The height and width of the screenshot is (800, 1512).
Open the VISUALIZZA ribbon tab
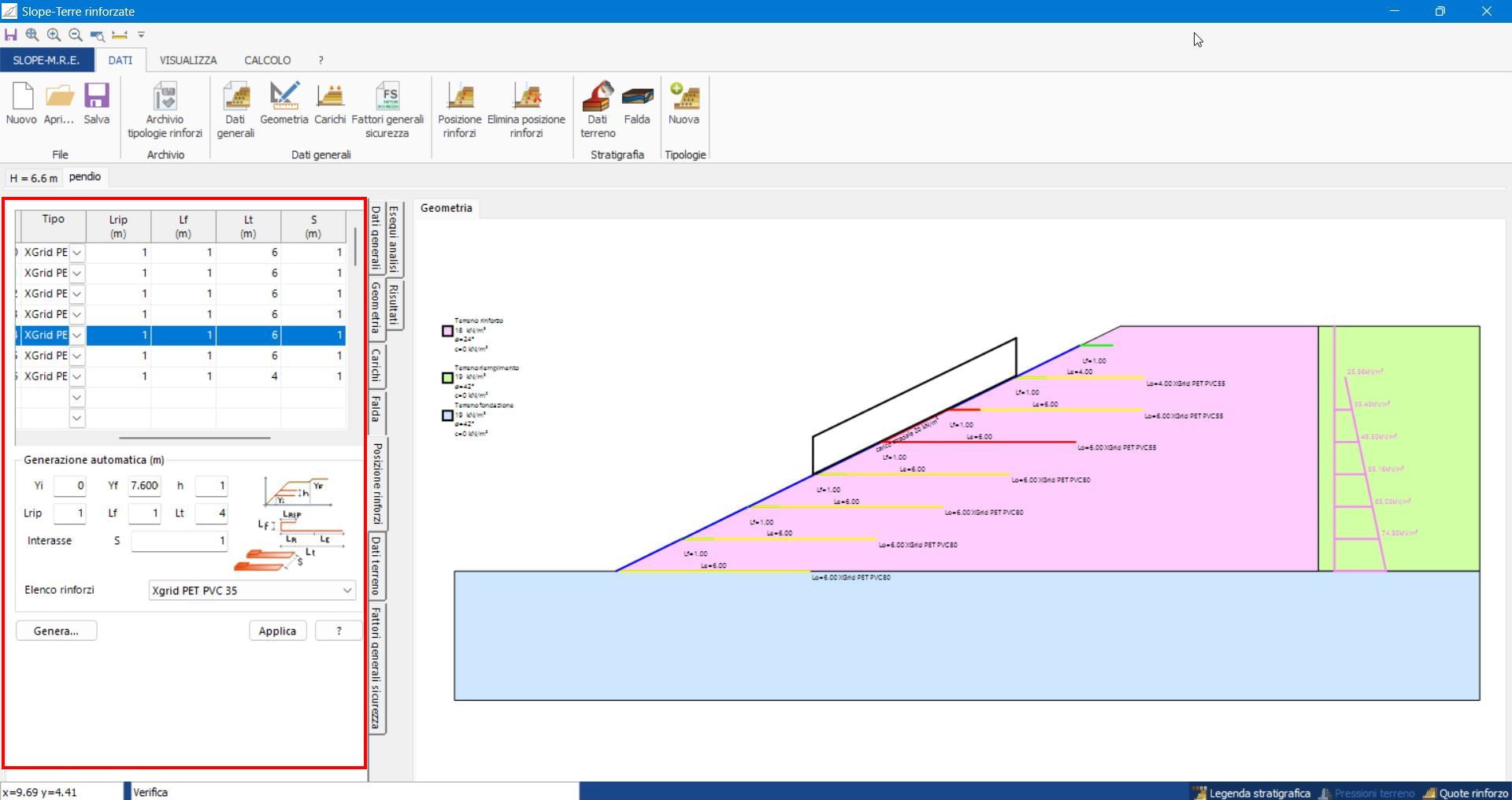[x=187, y=60]
